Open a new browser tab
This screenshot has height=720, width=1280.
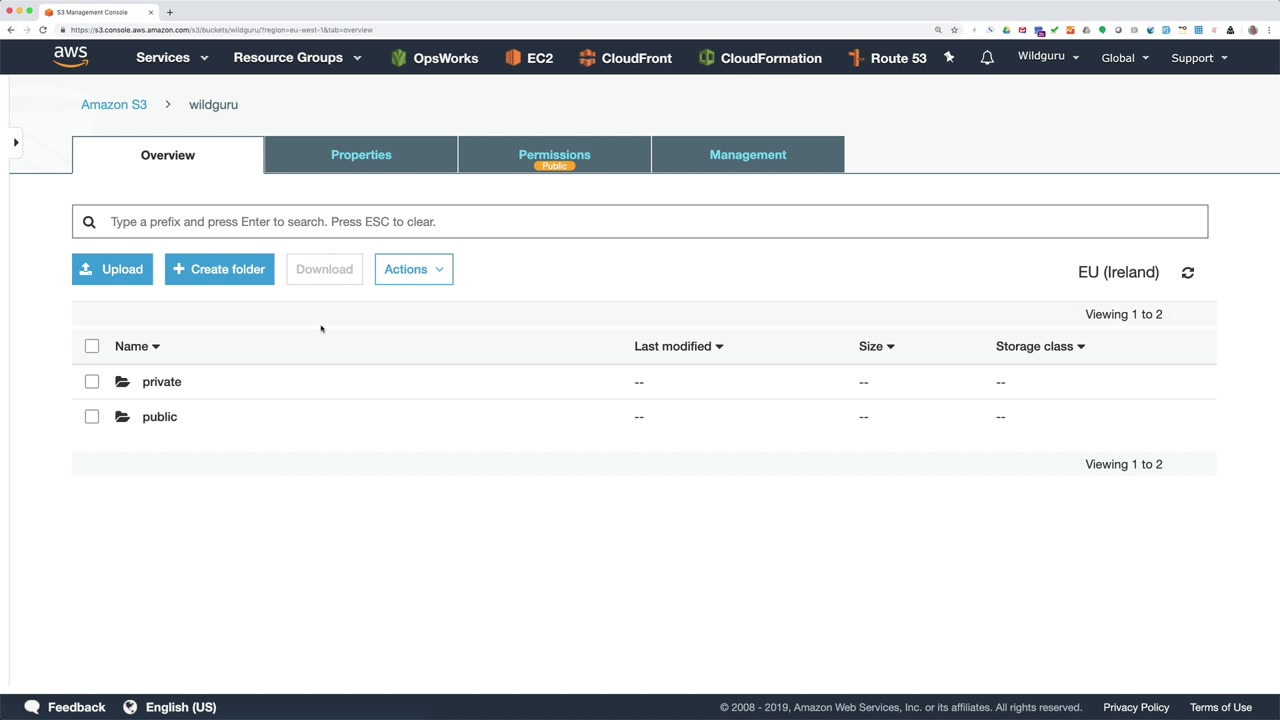[x=170, y=12]
